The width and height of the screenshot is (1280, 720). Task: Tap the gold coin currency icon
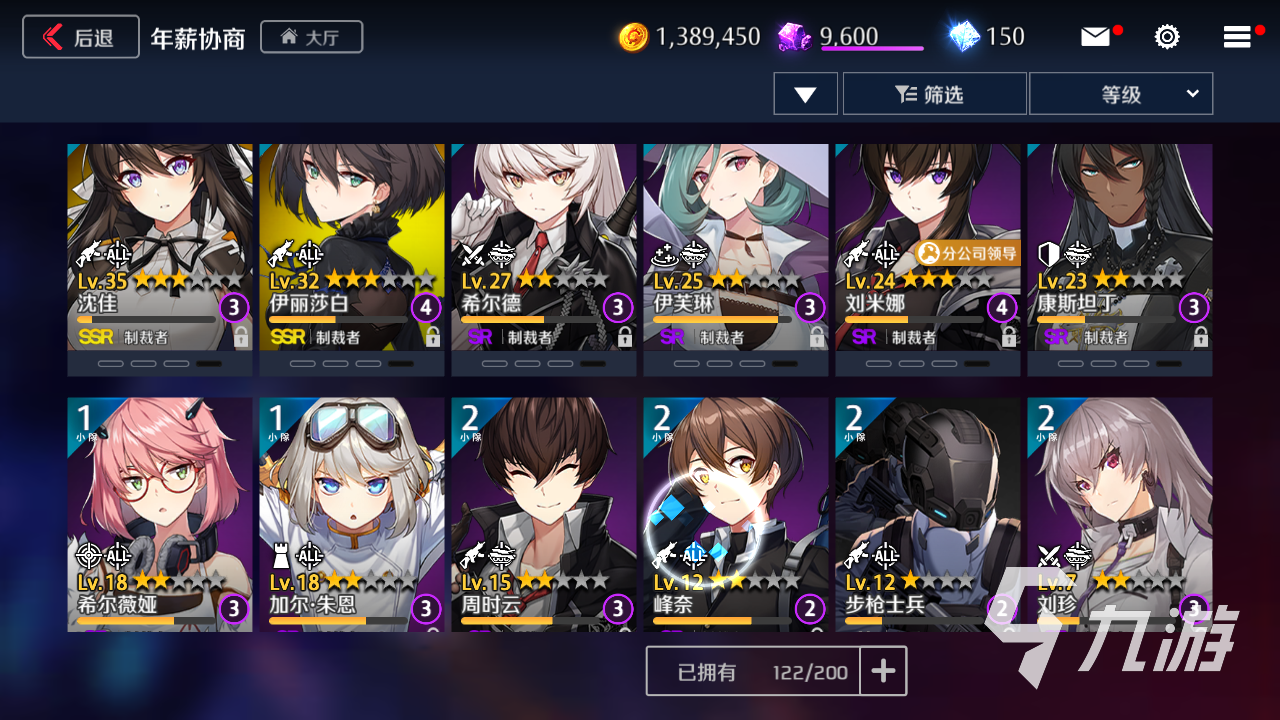tap(633, 37)
